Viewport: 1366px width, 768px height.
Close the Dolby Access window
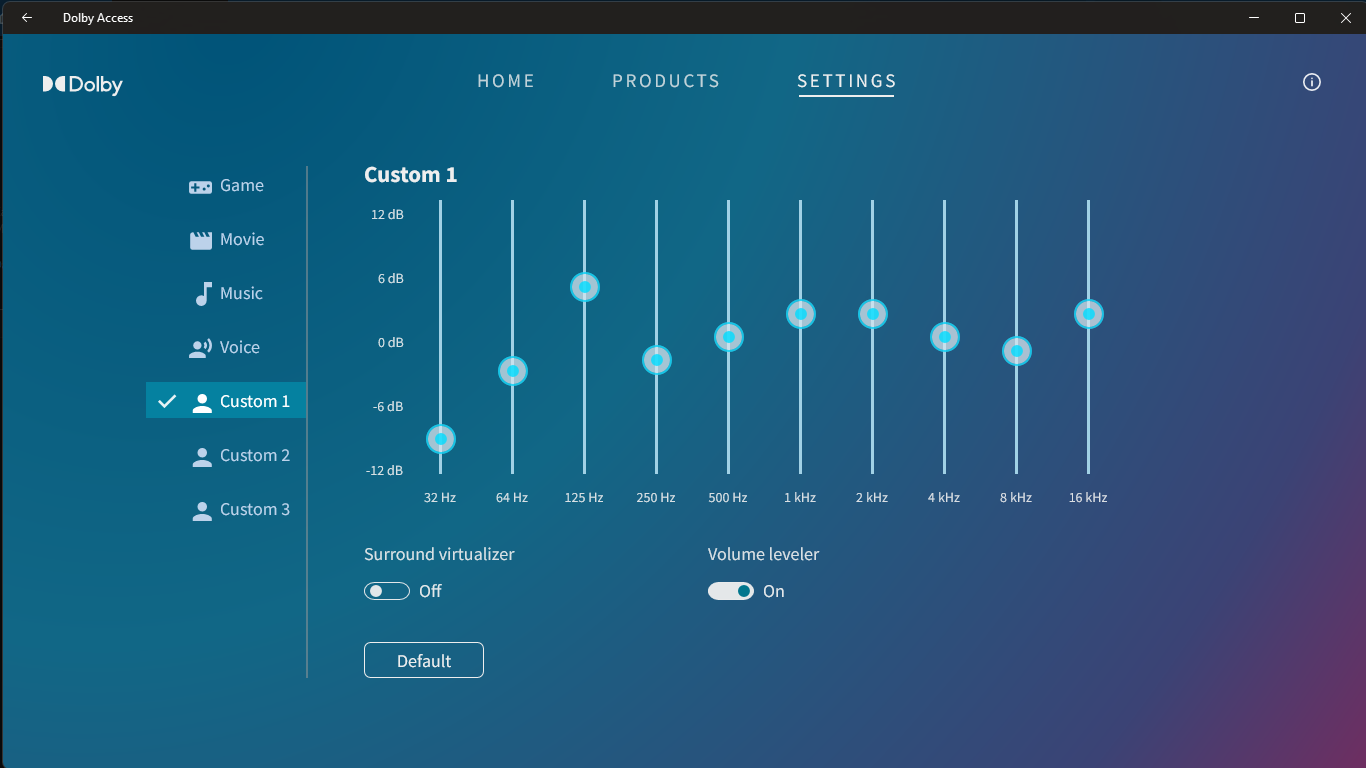point(1345,17)
